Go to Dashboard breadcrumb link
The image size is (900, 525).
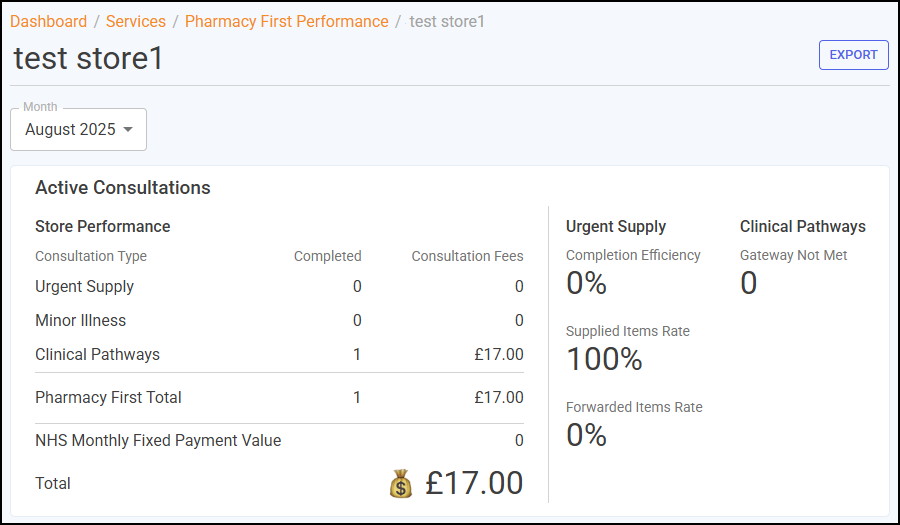coord(49,22)
